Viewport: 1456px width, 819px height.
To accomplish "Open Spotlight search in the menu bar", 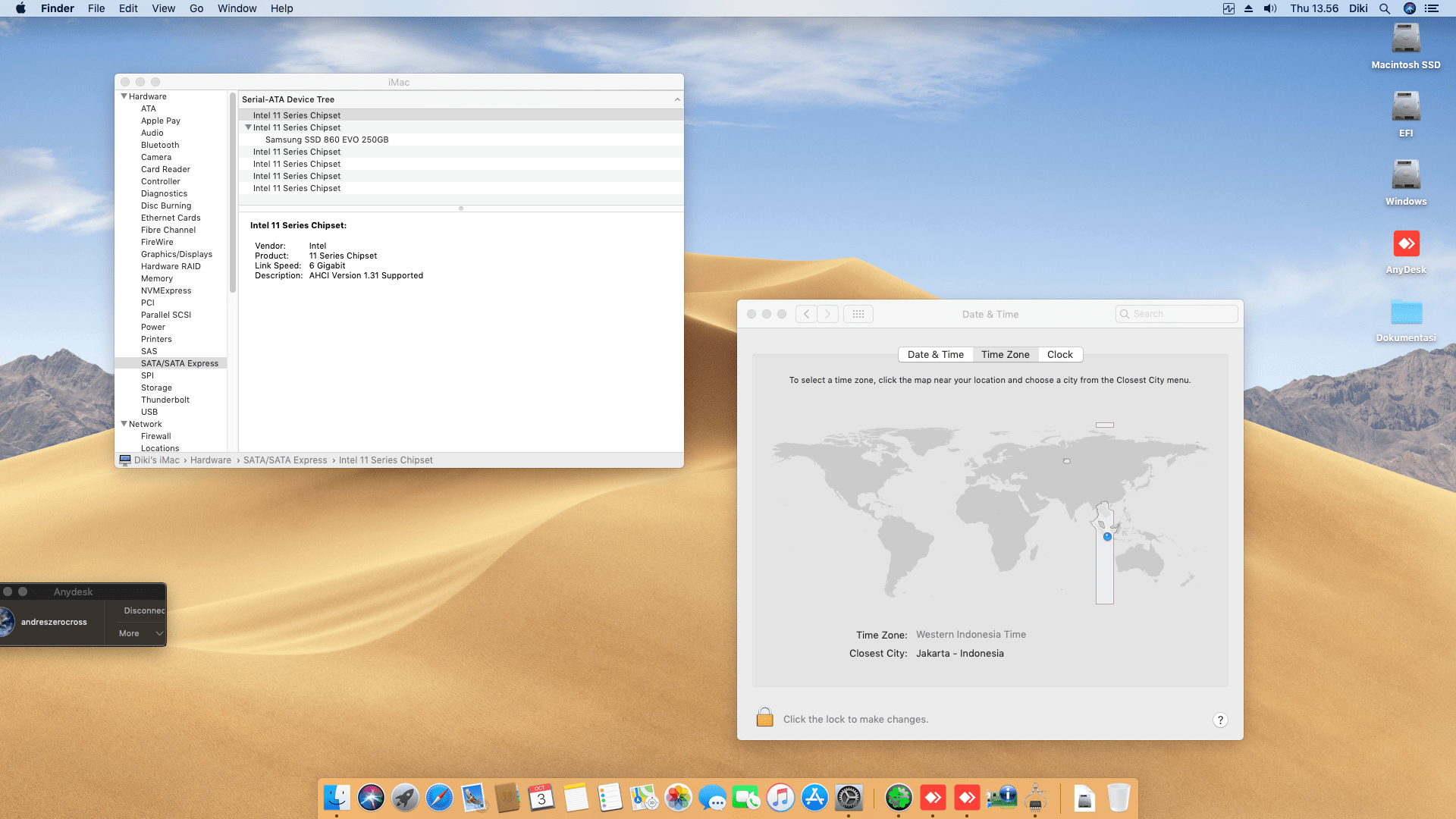I will [x=1384, y=8].
